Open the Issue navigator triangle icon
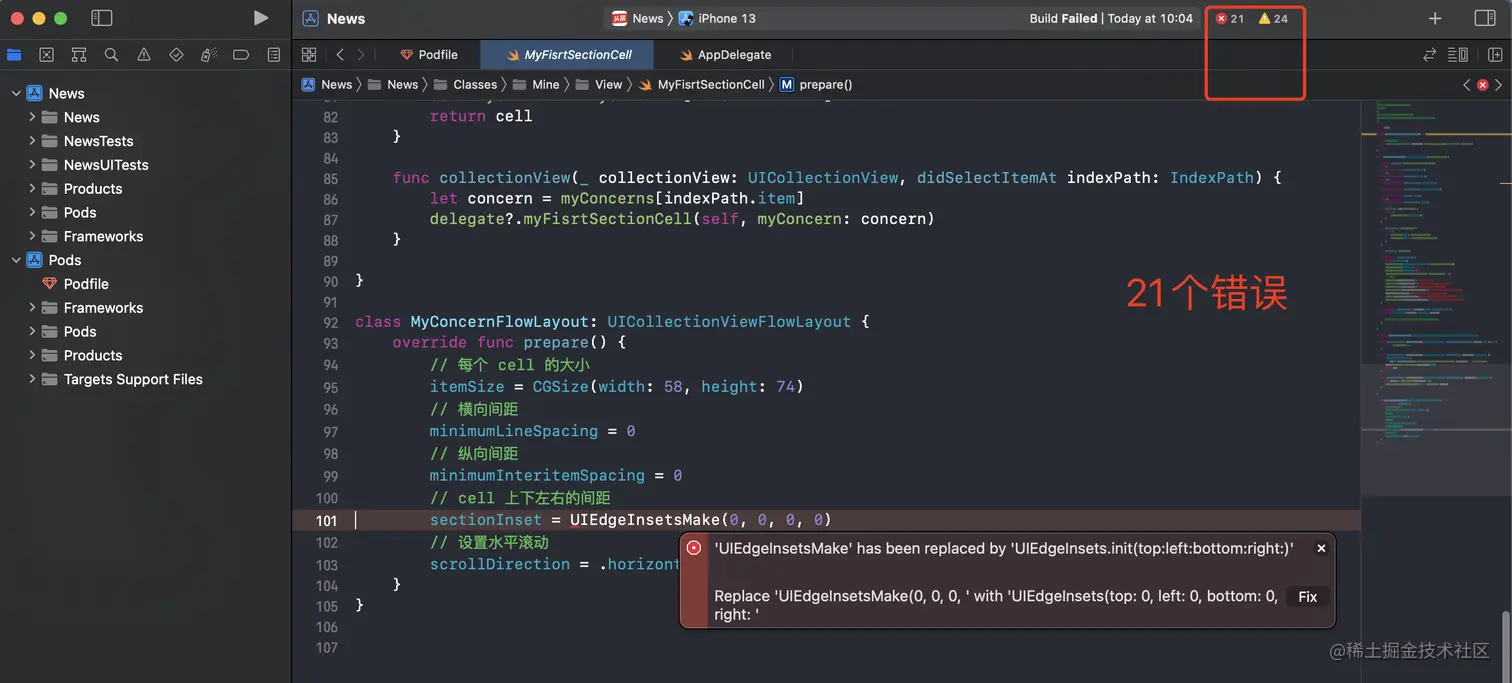Viewport: 1512px width, 683px height. pyautogui.click(x=144, y=55)
